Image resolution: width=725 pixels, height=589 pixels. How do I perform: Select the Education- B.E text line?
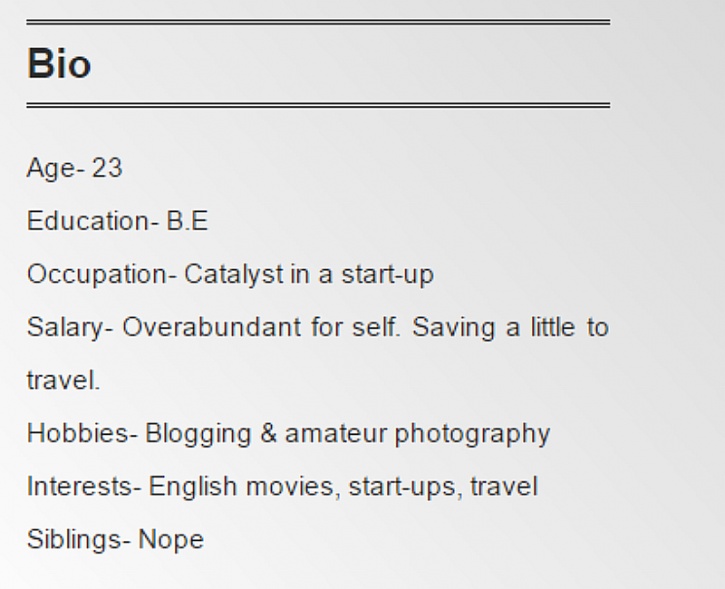pyautogui.click(x=117, y=221)
